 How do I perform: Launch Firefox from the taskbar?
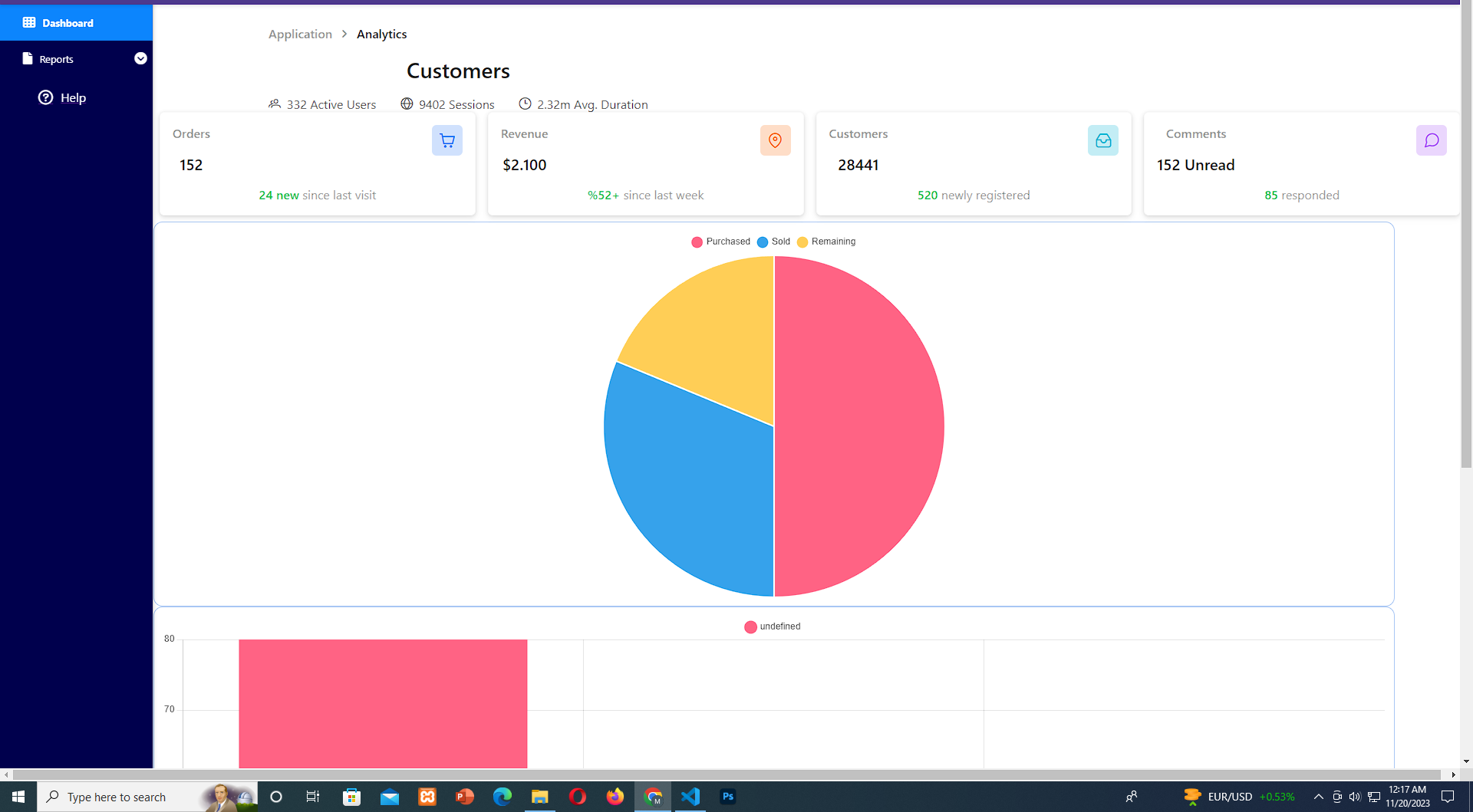click(x=615, y=797)
